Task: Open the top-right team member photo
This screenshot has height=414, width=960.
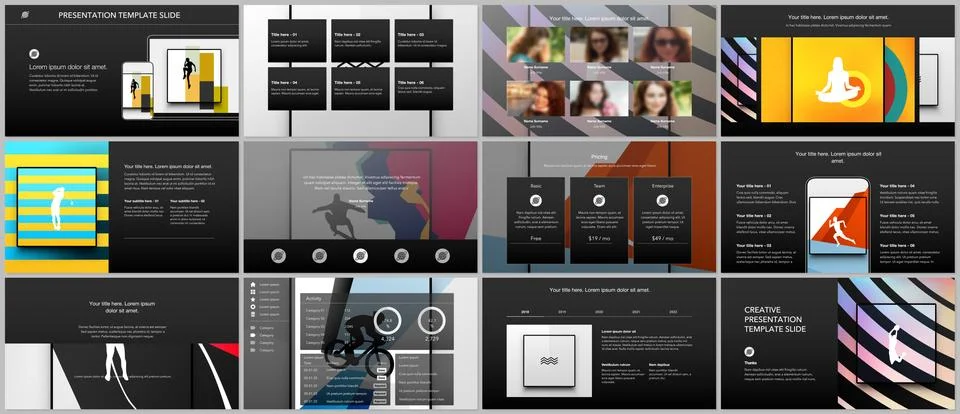Action: (x=662, y=45)
